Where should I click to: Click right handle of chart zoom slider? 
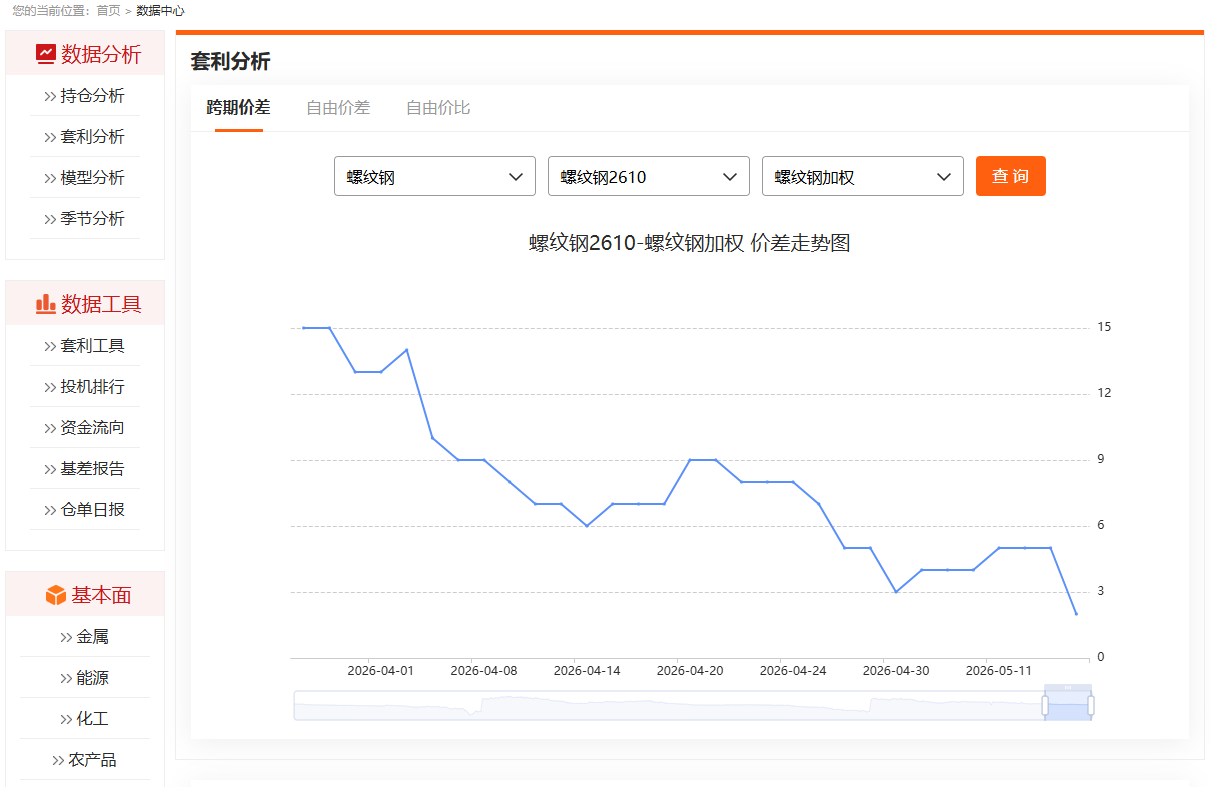1091,706
